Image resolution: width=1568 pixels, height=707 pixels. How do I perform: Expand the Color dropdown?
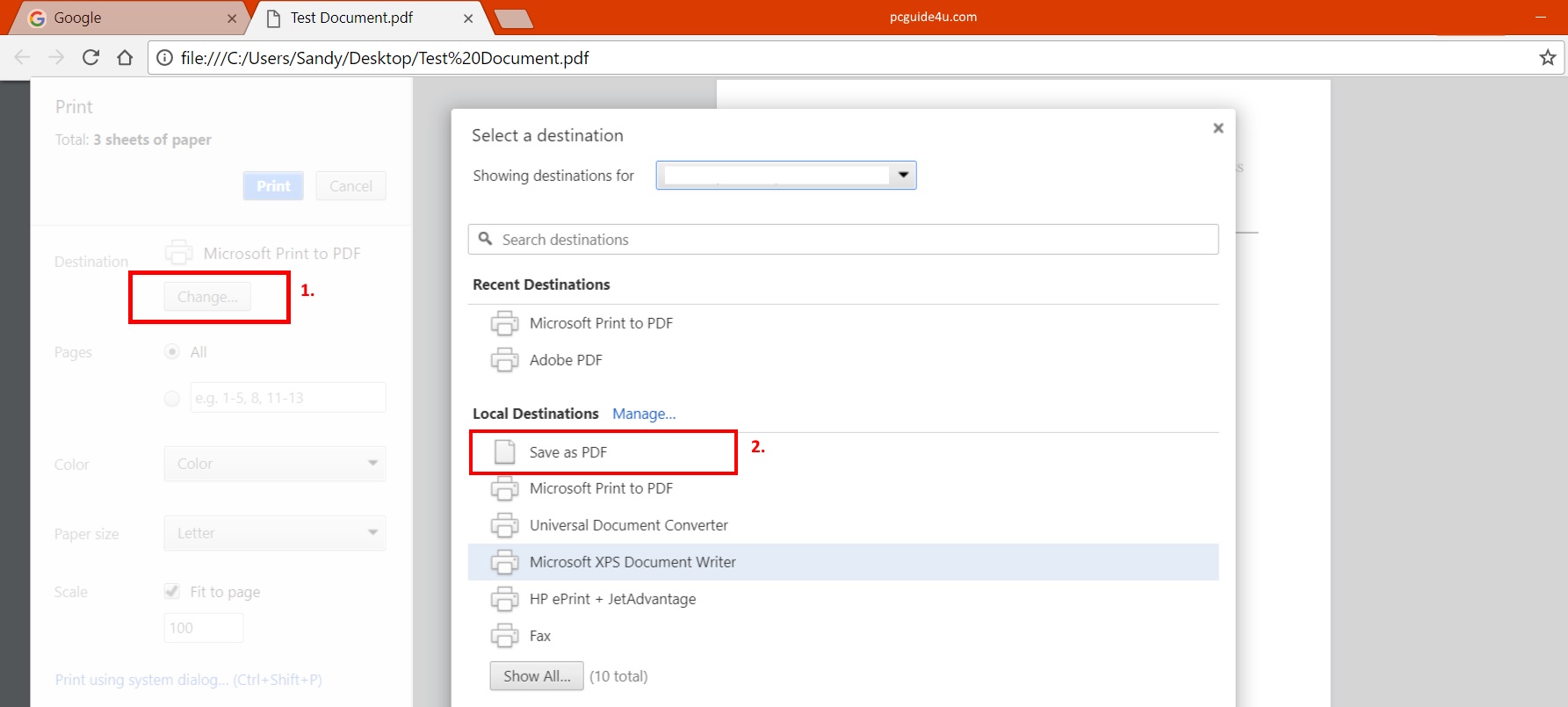(274, 464)
